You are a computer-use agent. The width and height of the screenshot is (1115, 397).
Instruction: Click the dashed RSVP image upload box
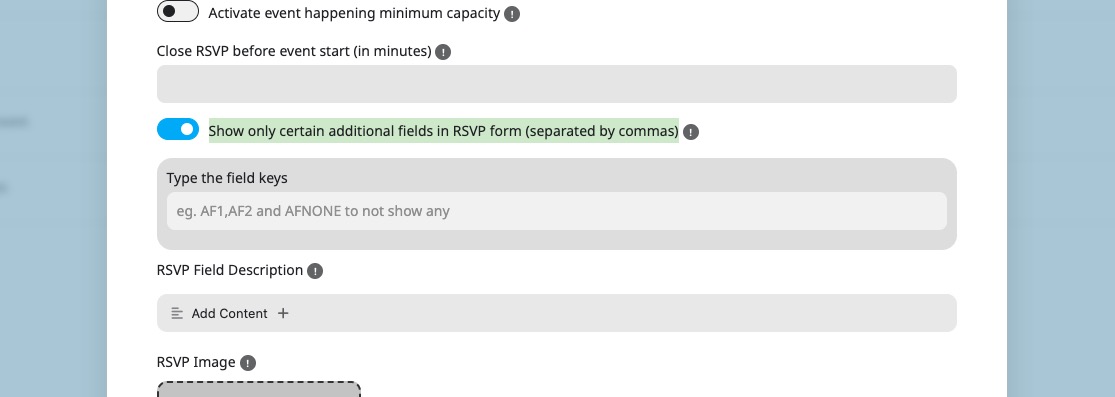click(x=259, y=389)
